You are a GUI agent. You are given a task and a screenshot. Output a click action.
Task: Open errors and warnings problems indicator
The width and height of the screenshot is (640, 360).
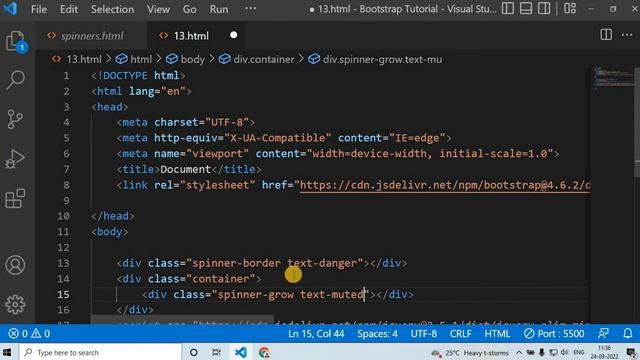pos(29,333)
